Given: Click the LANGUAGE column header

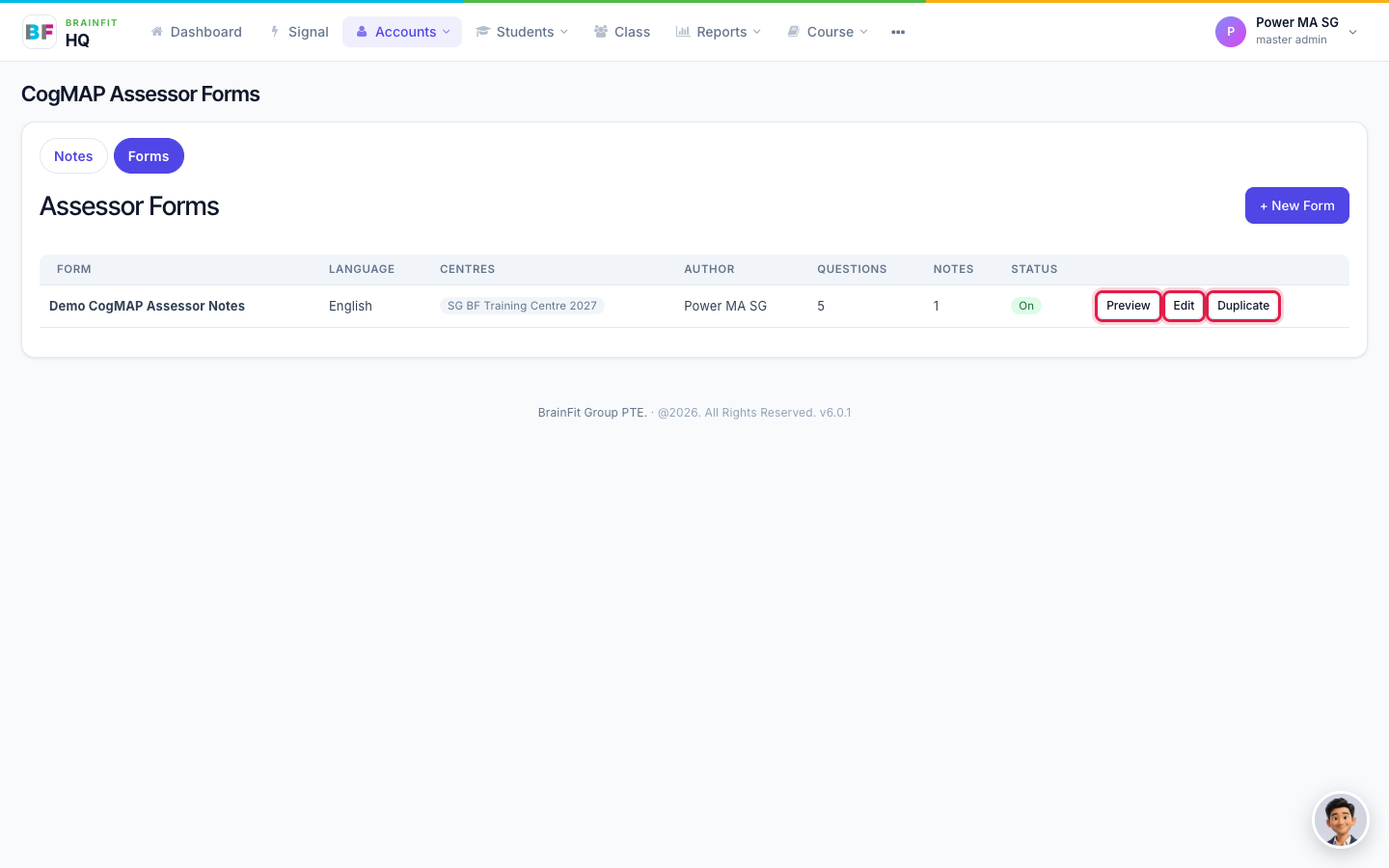Looking at the screenshot, I should point(362,269).
